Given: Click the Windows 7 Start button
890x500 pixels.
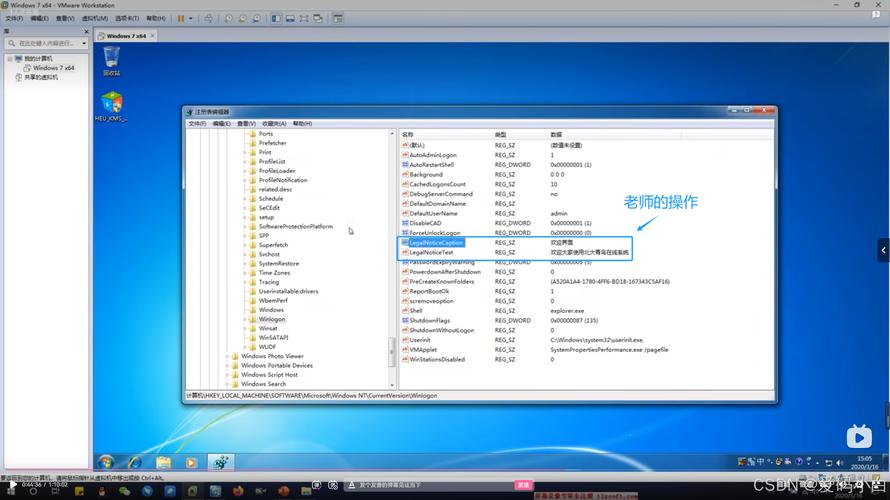Looking at the screenshot, I should pos(106,463).
